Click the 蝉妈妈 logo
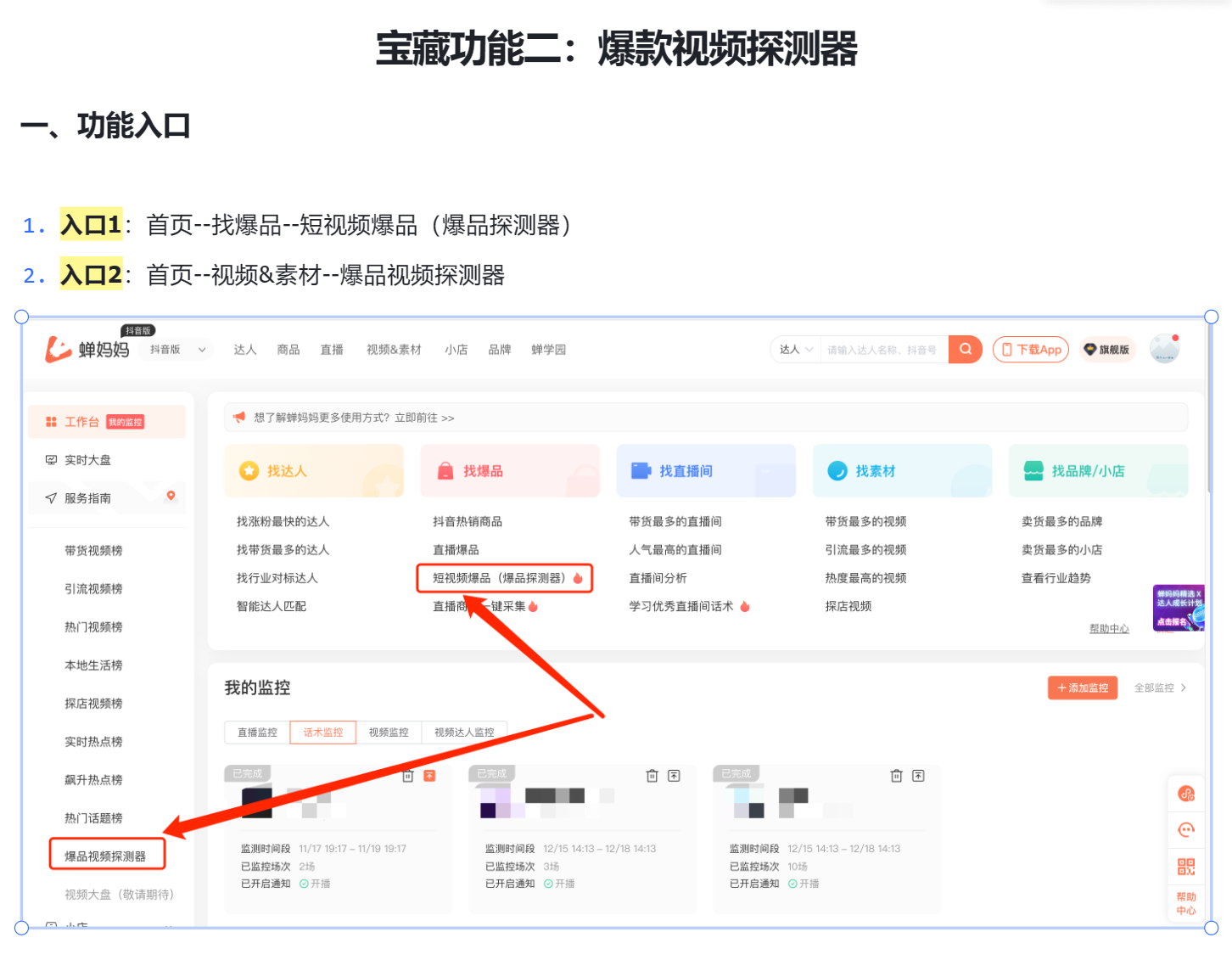This screenshot has height=960, width=1232. coord(87,349)
